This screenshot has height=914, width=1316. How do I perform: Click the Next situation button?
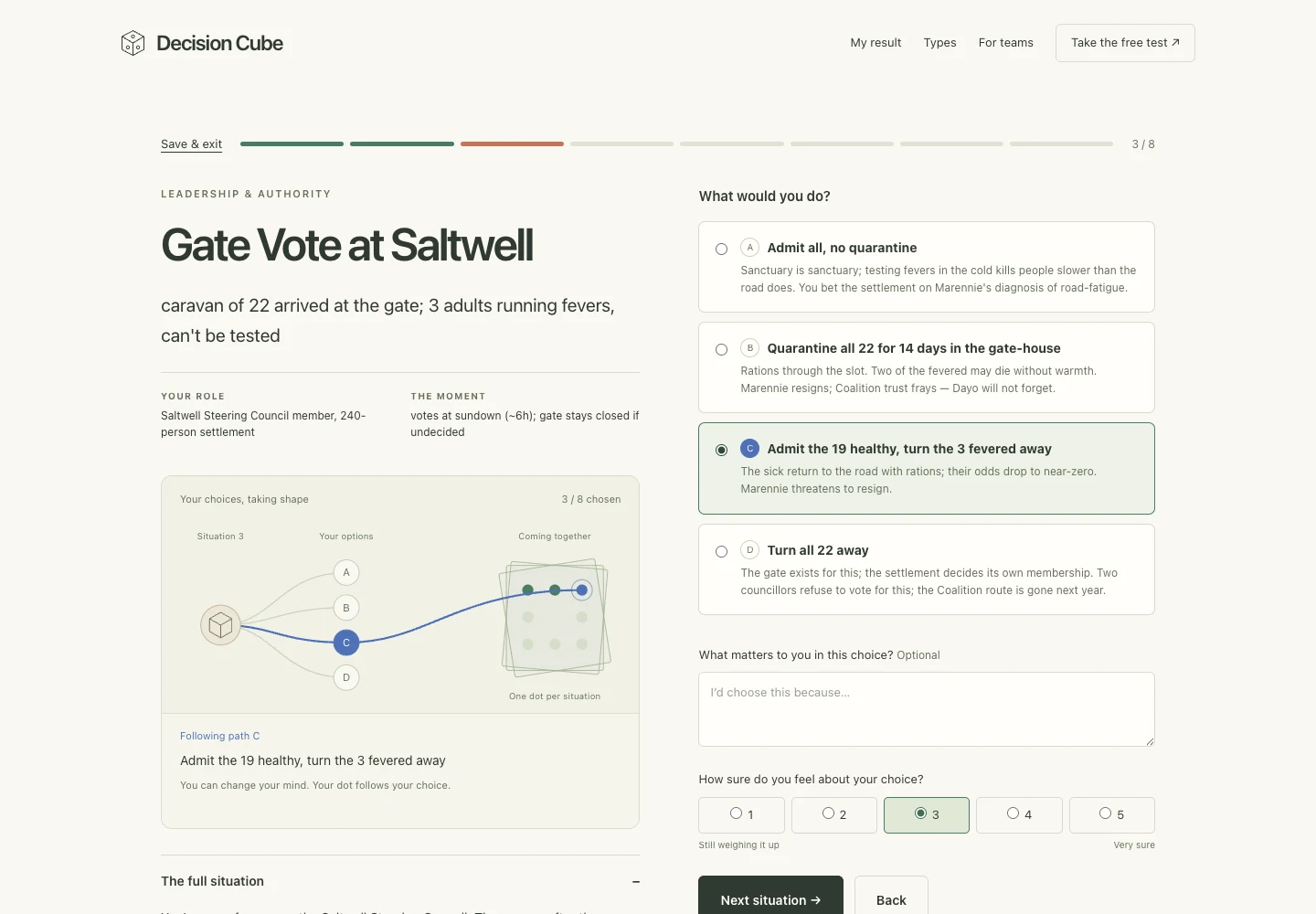click(770, 899)
